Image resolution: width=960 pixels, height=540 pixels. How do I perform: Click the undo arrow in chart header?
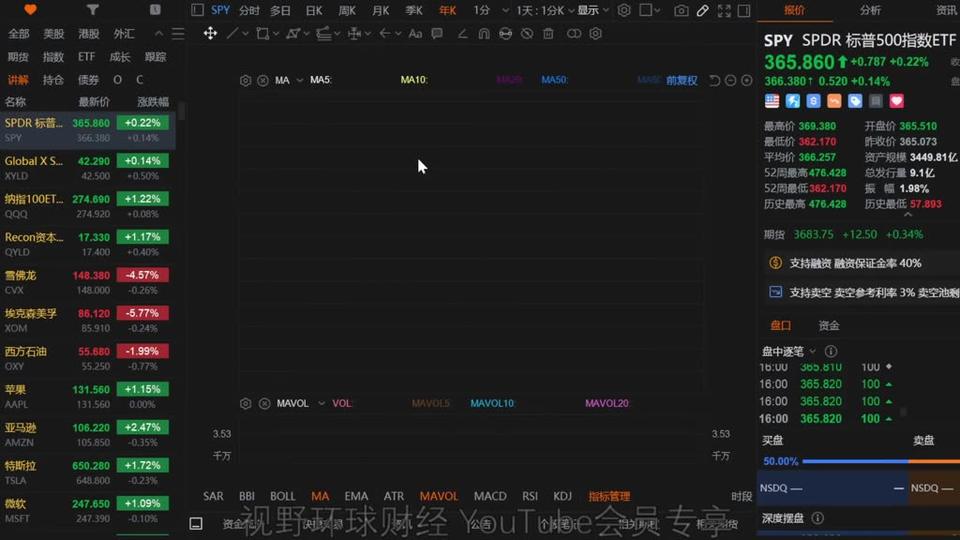(x=714, y=80)
